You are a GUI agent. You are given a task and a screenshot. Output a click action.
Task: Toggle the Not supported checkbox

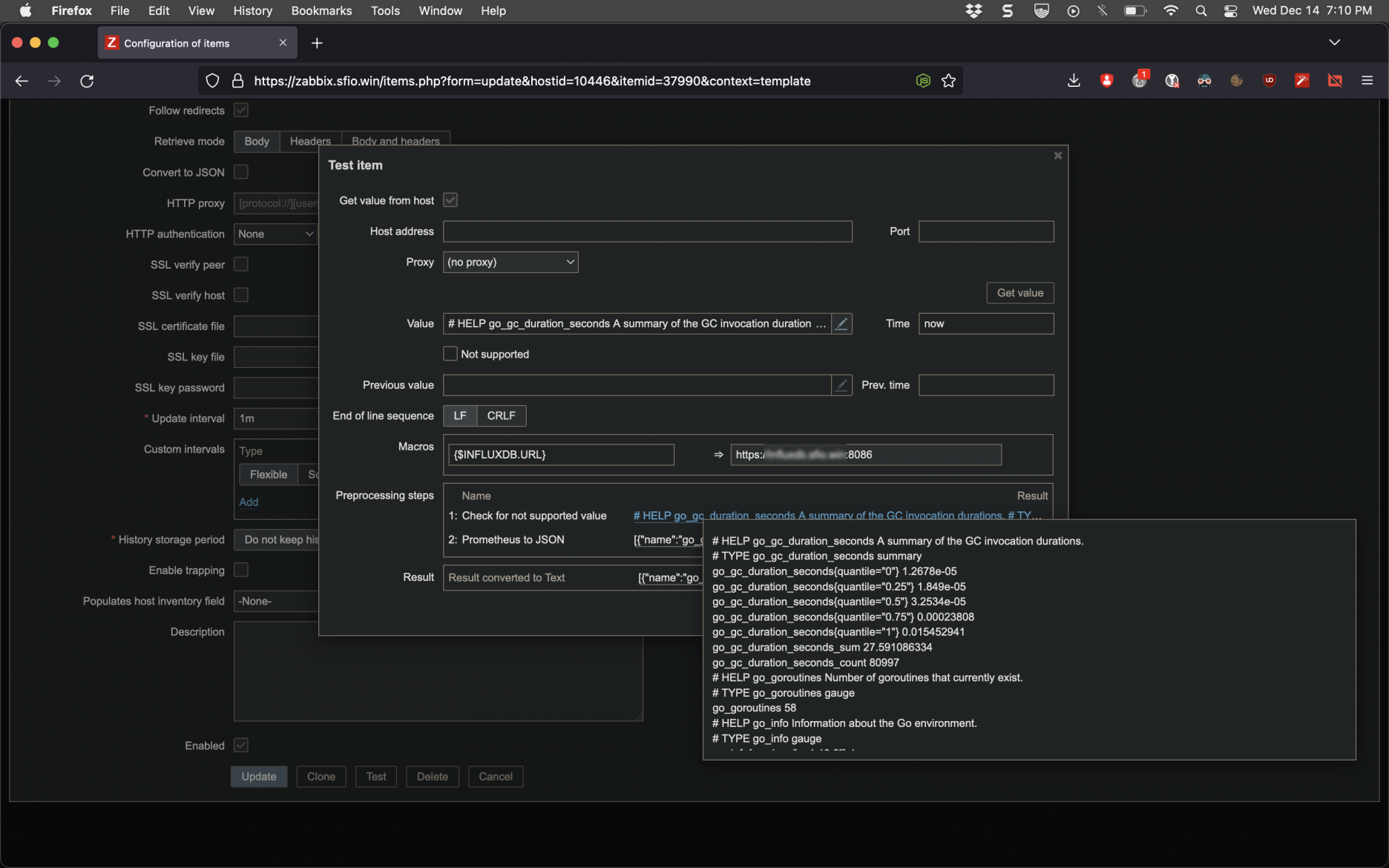click(x=450, y=354)
